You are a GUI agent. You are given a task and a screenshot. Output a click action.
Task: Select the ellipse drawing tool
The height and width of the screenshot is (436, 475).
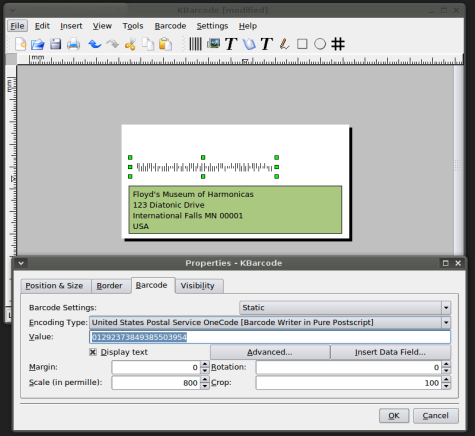[x=320, y=44]
